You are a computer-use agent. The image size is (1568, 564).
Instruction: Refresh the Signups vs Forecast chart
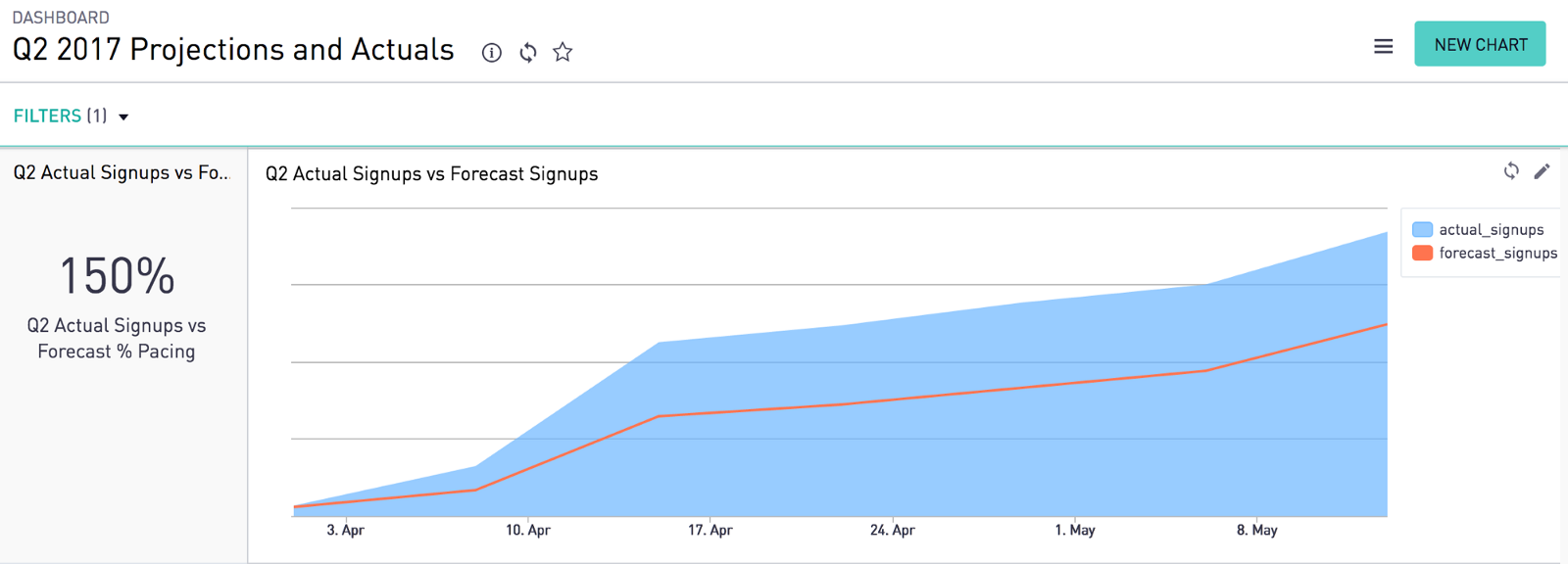click(x=1511, y=171)
